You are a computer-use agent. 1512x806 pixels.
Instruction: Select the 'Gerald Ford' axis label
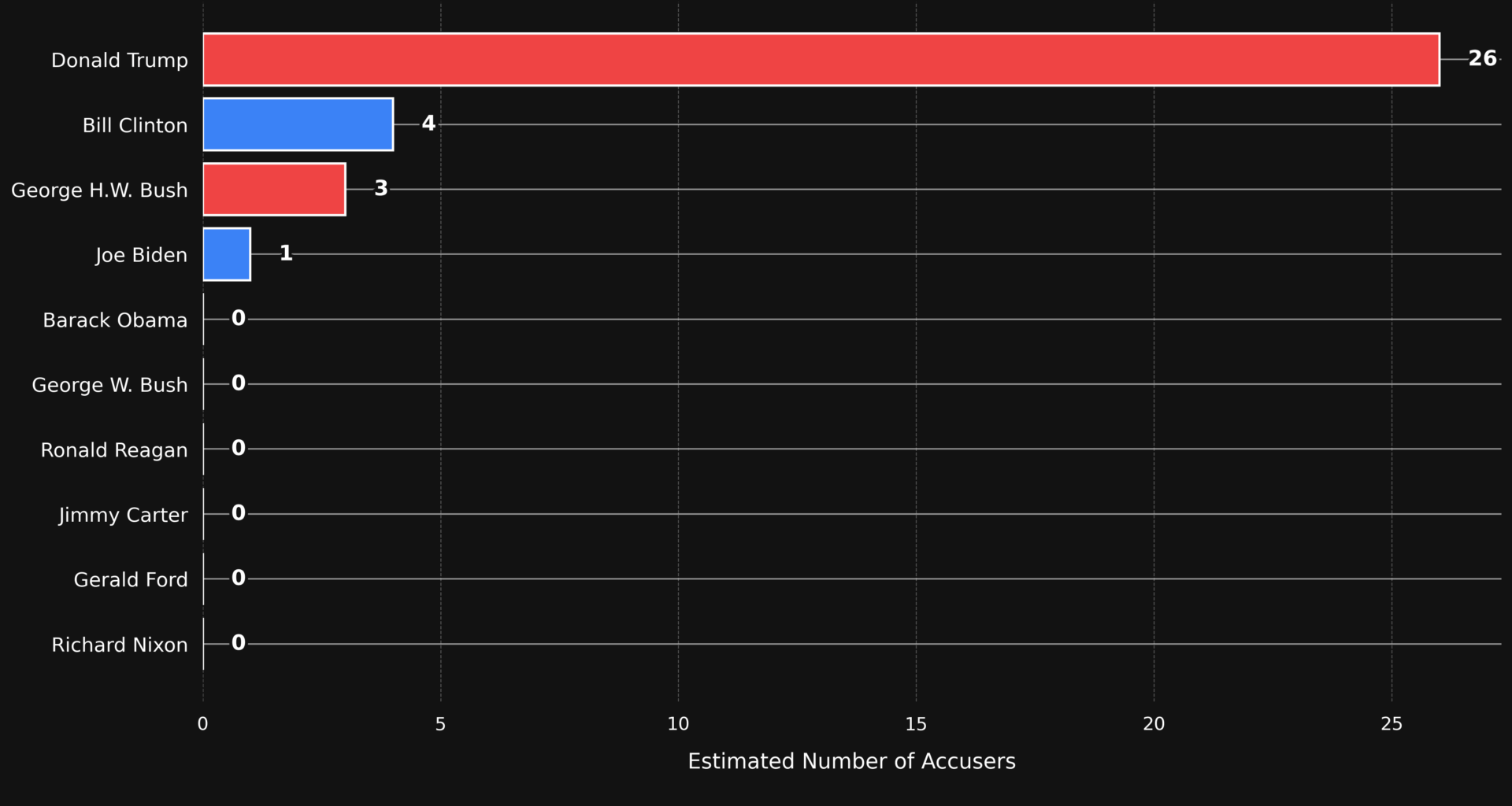131,580
